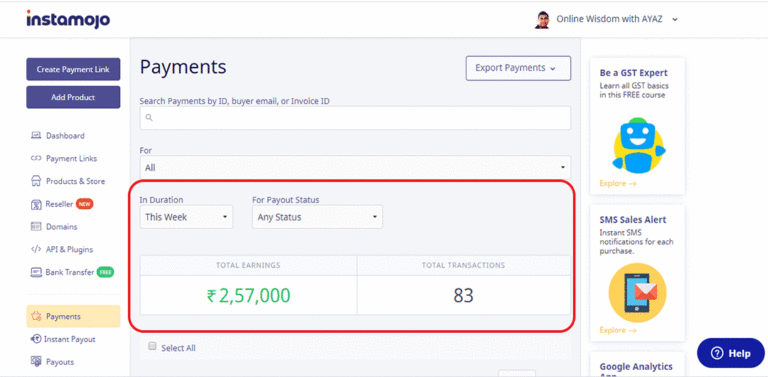Click the Payments page heading
The height and width of the screenshot is (377, 768).
183,67
